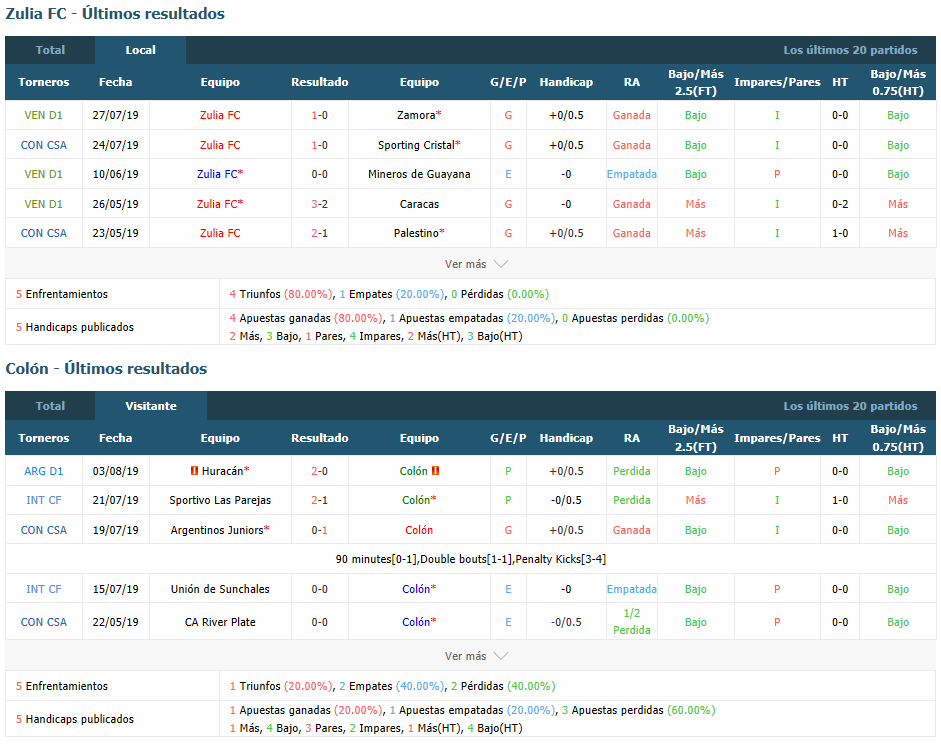
Task: Click 'Impares/Pares' header in Colón table
Action: 777,438
